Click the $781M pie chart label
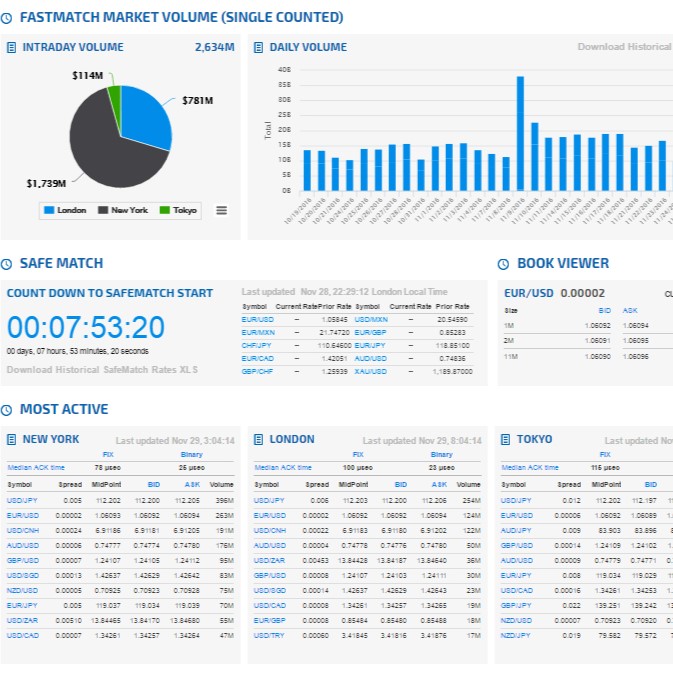 (197, 100)
